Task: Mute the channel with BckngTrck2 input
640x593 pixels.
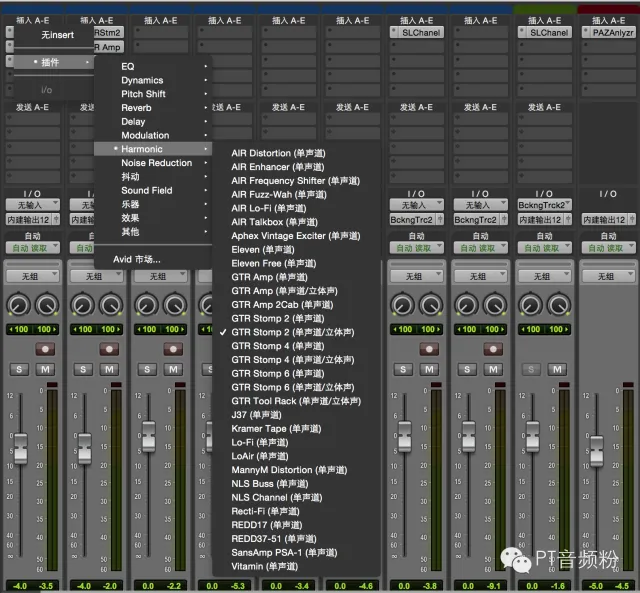Action: coord(557,370)
